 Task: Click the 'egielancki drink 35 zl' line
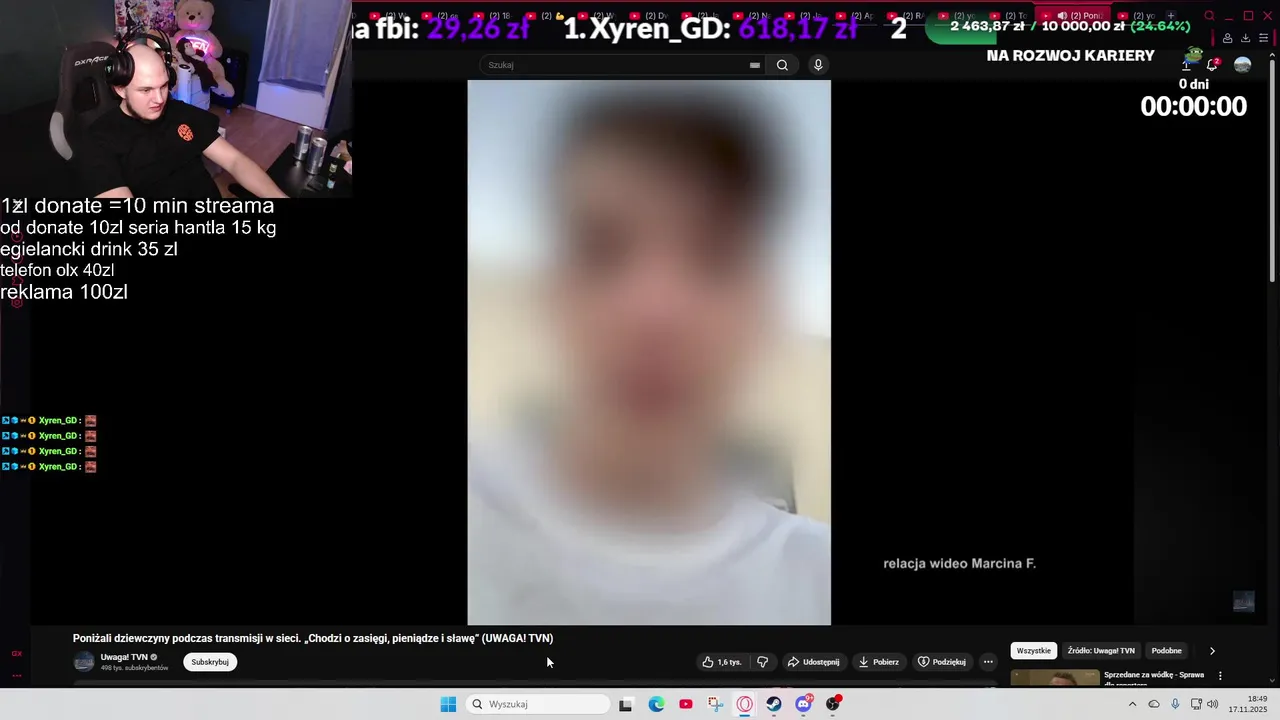[89, 249]
